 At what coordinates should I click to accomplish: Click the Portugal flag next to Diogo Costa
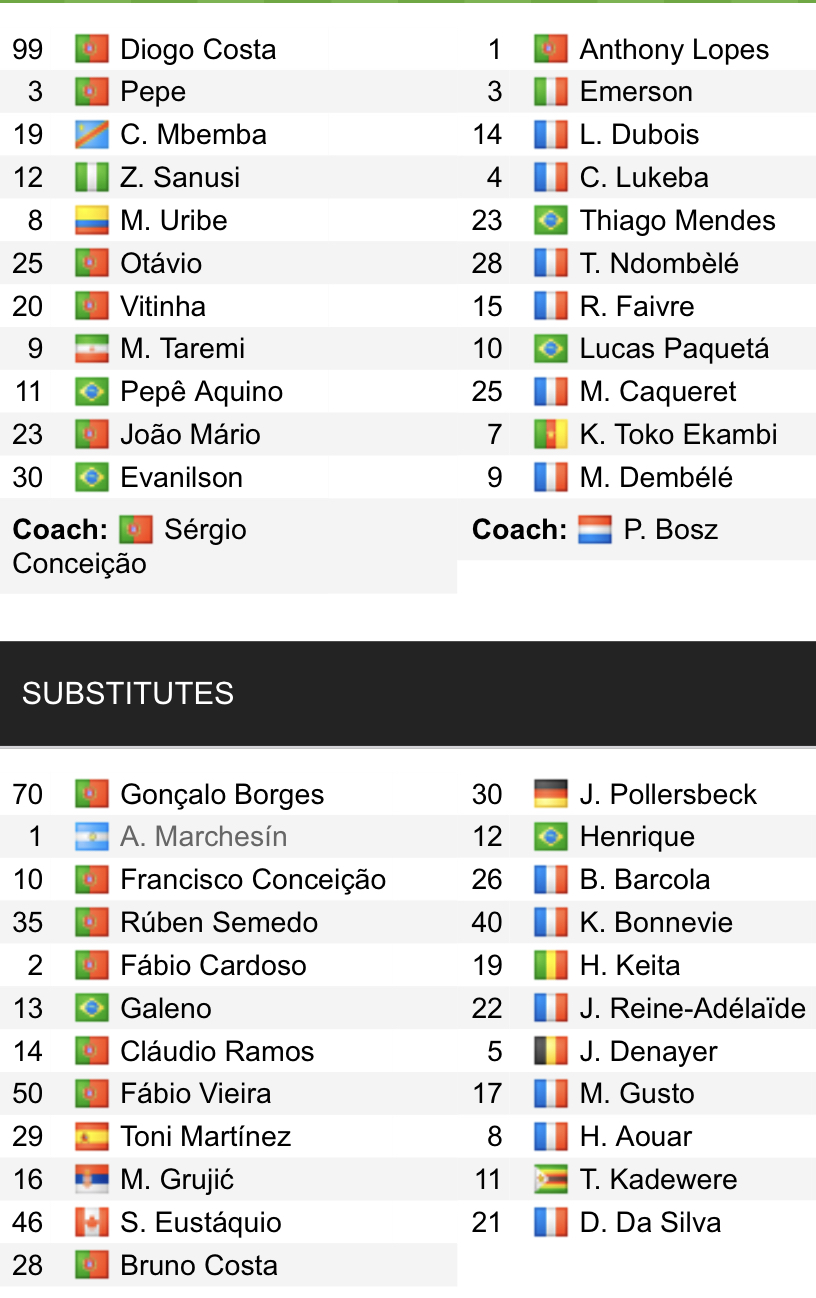[91, 49]
